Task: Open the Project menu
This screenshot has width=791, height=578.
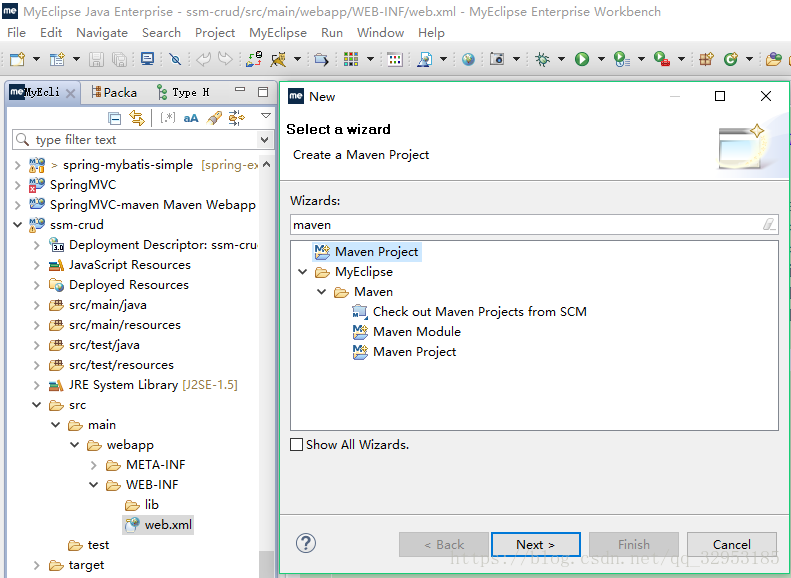Action: pos(215,33)
